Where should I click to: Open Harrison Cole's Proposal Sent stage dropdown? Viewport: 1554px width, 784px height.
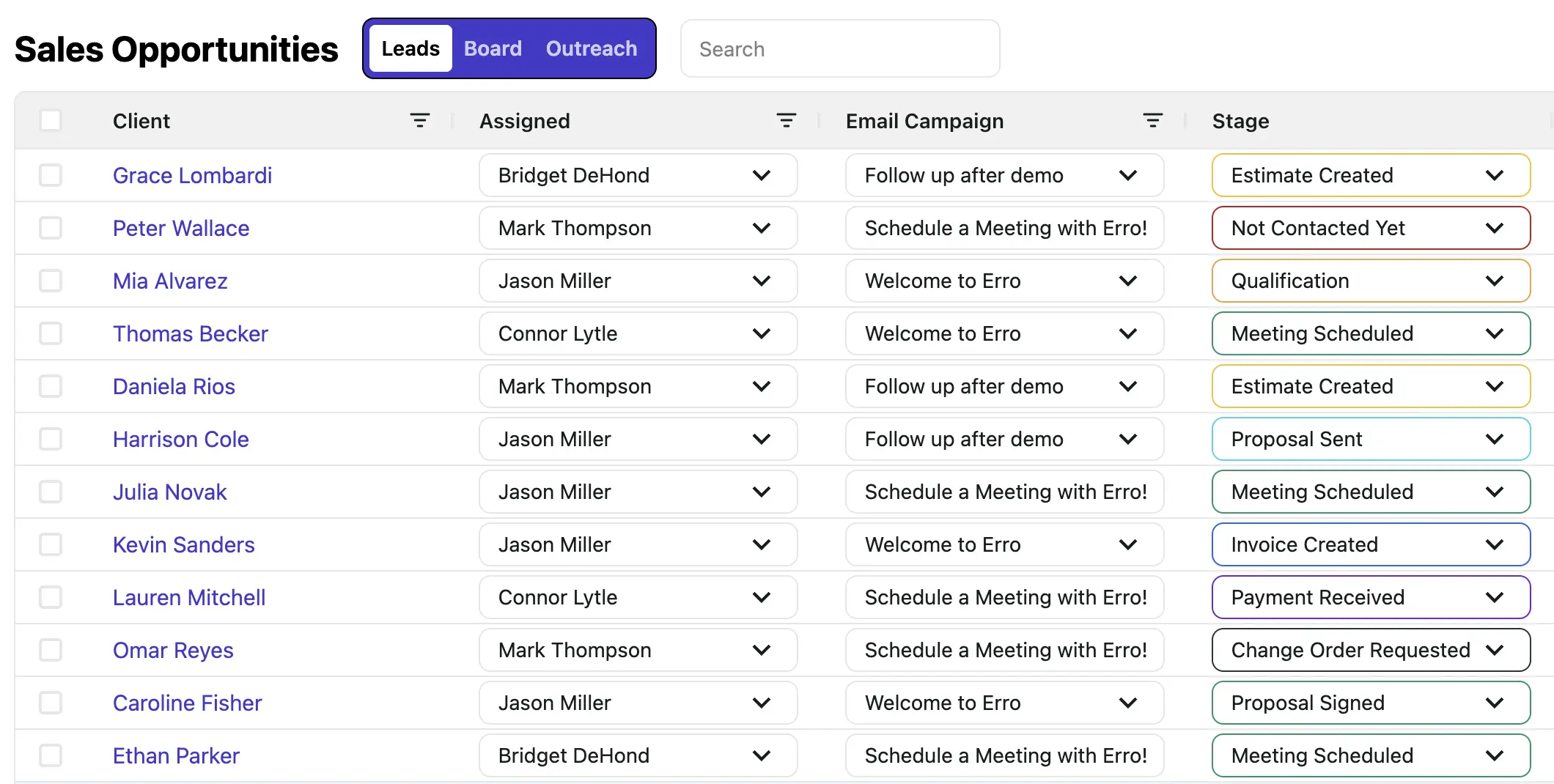click(1371, 440)
